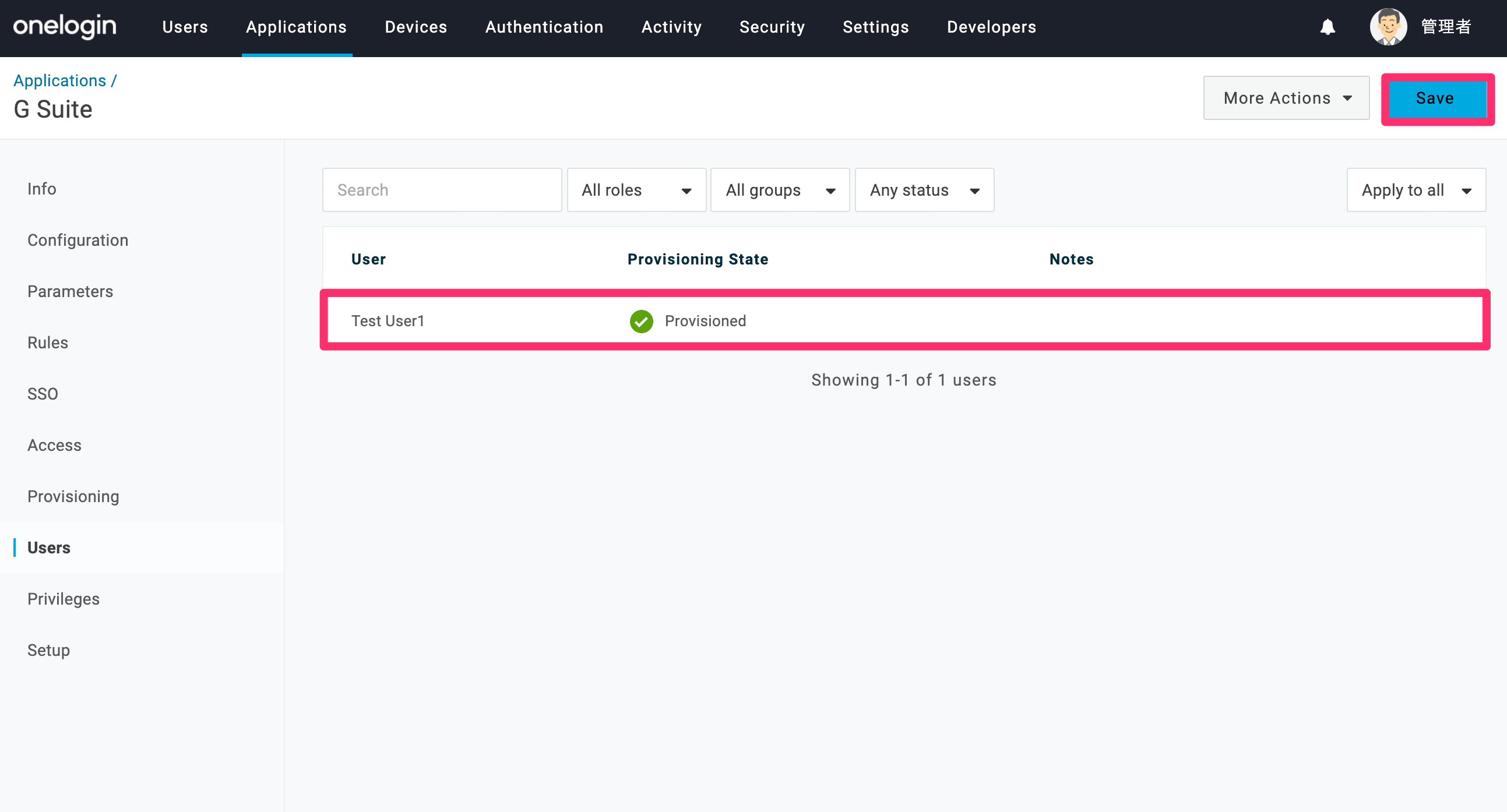The width and height of the screenshot is (1507, 812).
Task: Open the Developers top menu
Action: tap(992, 27)
